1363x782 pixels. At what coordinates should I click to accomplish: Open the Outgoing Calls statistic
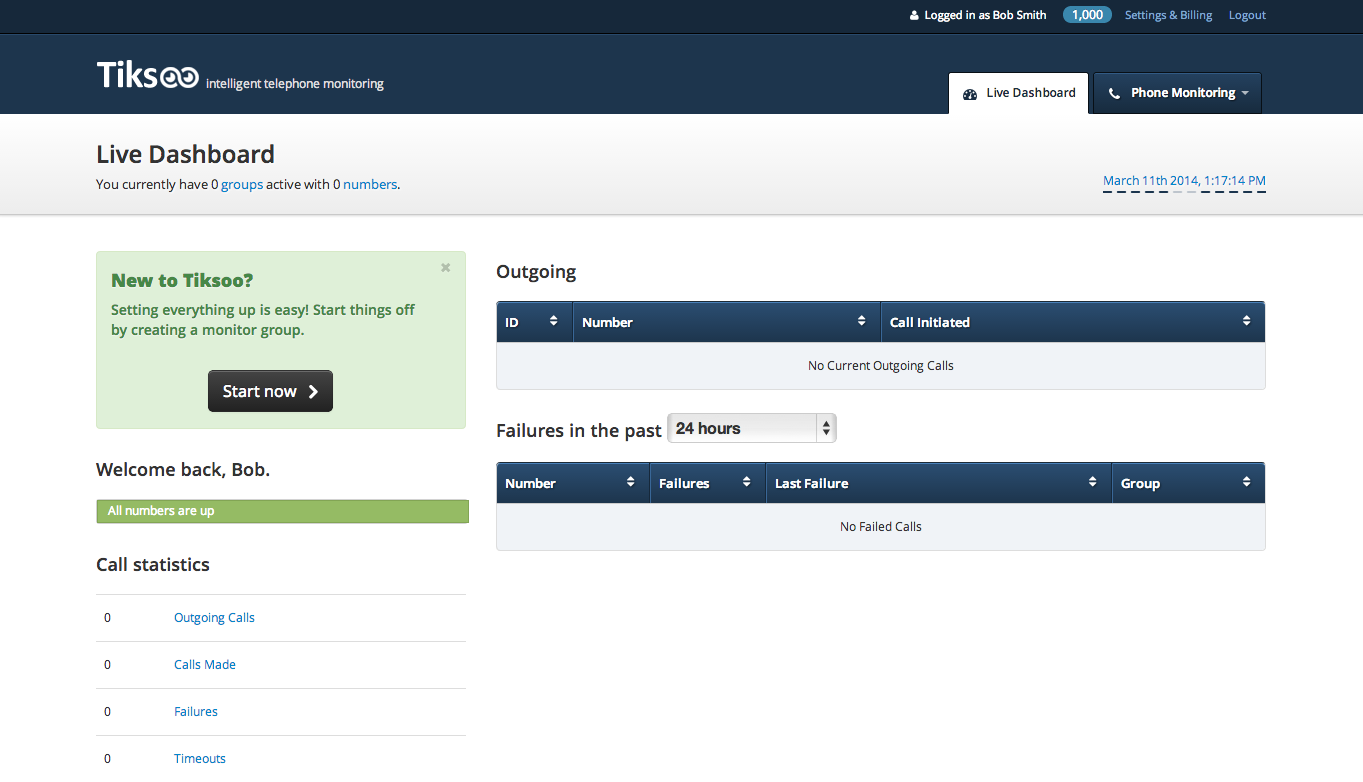(x=214, y=618)
